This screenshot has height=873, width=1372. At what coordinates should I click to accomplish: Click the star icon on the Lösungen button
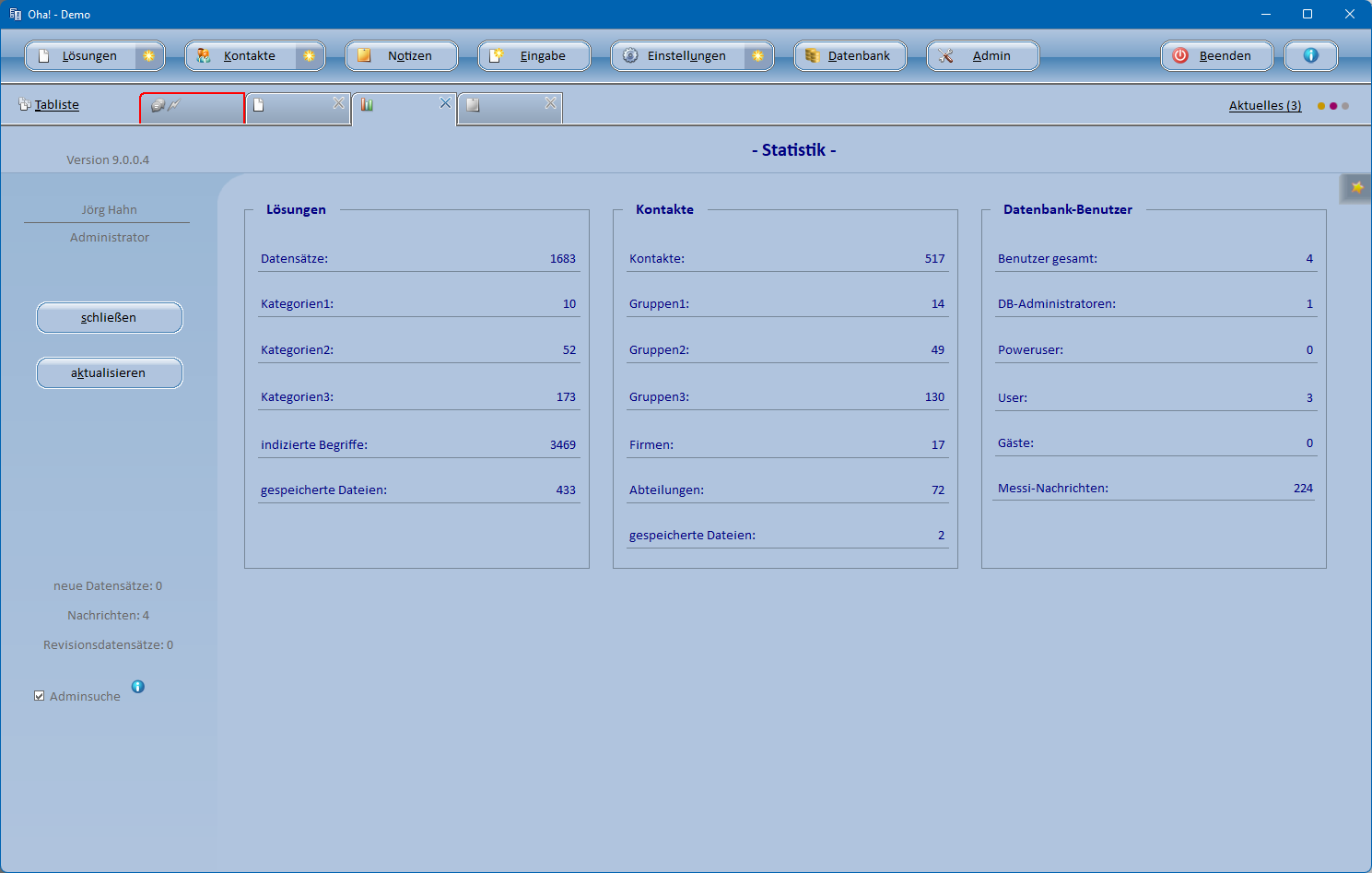pyautogui.click(x=148, y=56)
